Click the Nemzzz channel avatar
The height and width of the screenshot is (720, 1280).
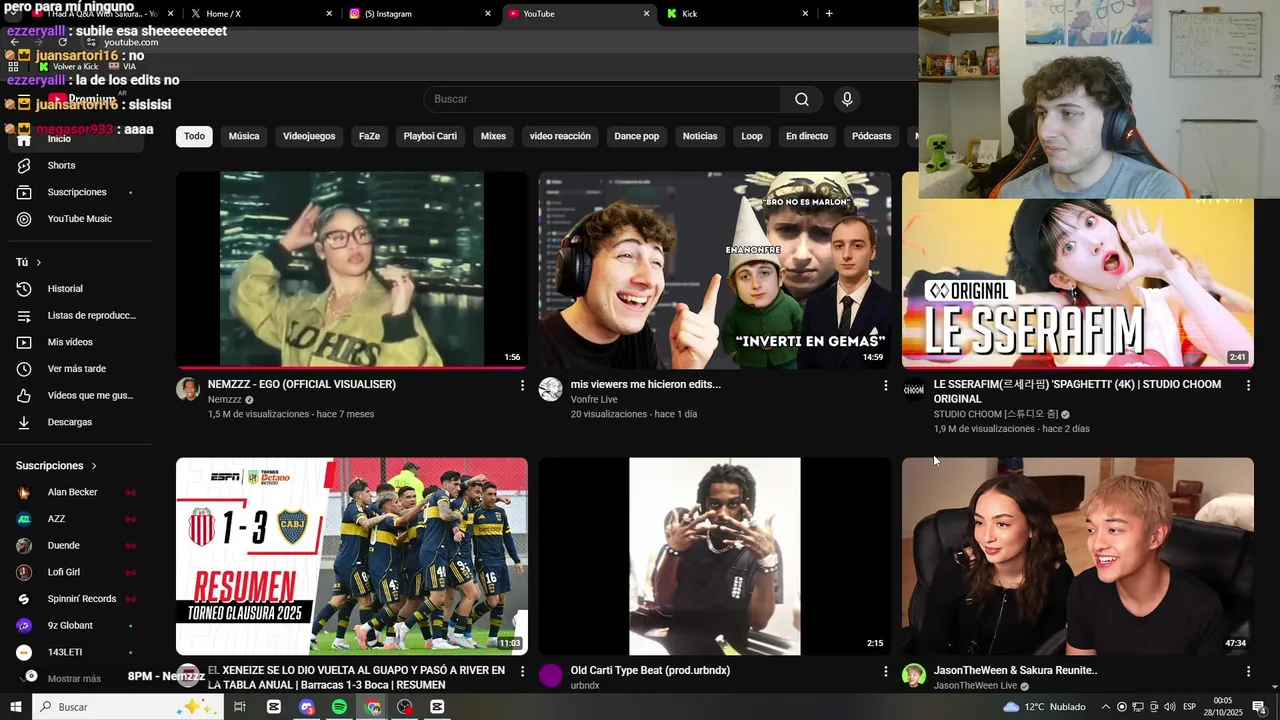coord(188,389)
